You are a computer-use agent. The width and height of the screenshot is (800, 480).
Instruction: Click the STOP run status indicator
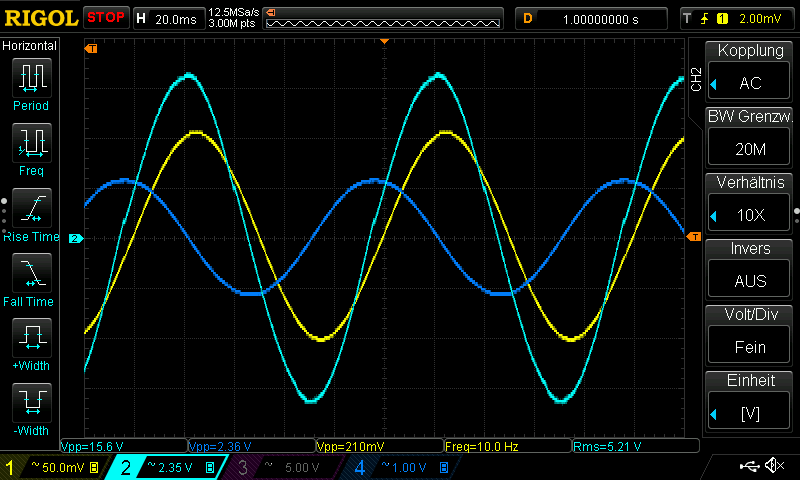[x=106, y=18]
